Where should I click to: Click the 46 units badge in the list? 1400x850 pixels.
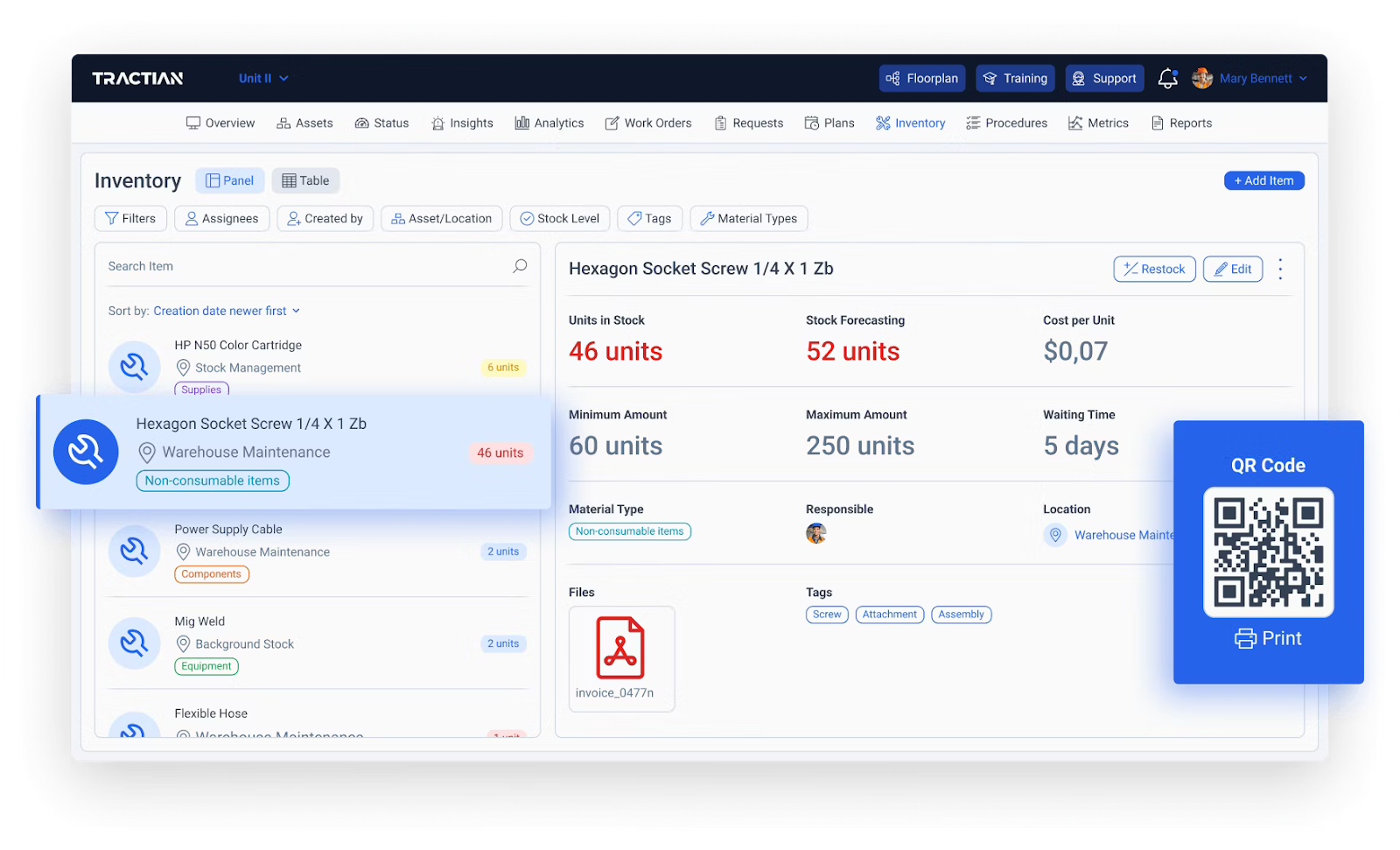click(500, 453)
